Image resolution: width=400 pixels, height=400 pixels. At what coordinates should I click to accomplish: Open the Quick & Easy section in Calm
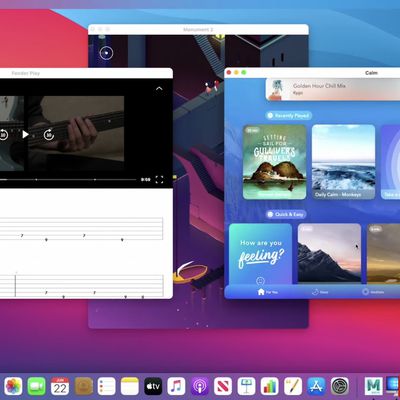tap(286, 214)
